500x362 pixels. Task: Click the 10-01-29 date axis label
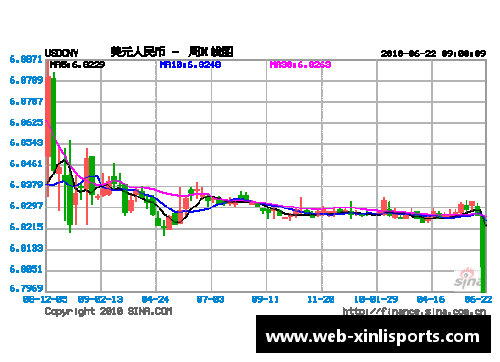click(x=376, y=299)
